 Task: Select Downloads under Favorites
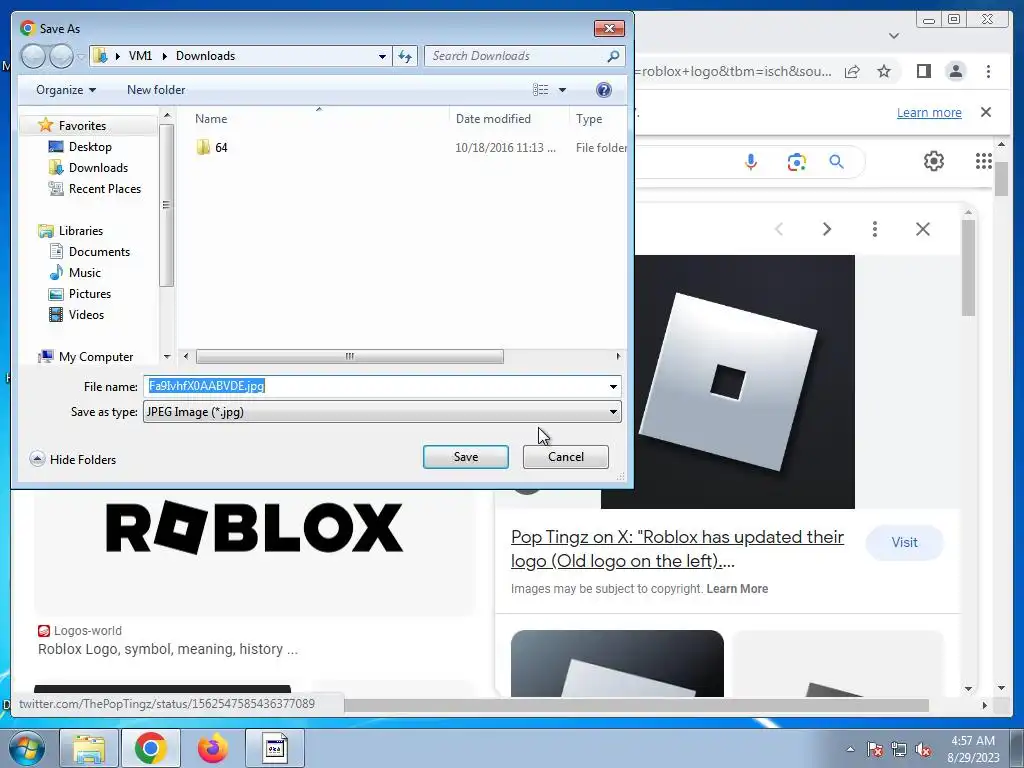point(98,168)
